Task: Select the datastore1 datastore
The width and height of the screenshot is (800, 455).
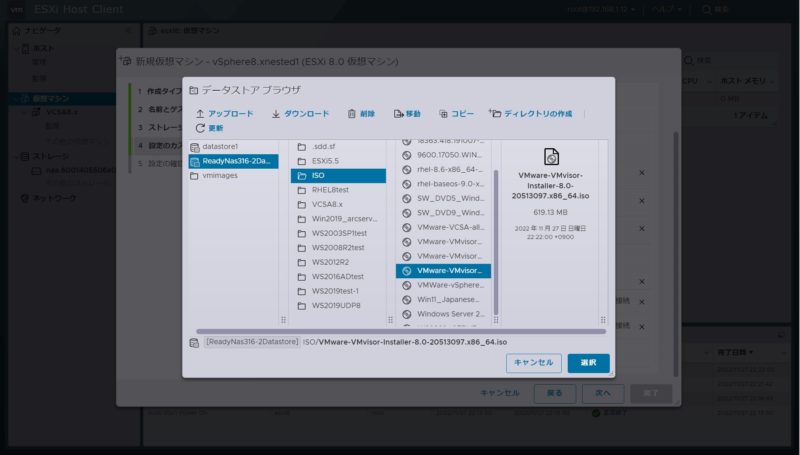Action: click(233, 146)
